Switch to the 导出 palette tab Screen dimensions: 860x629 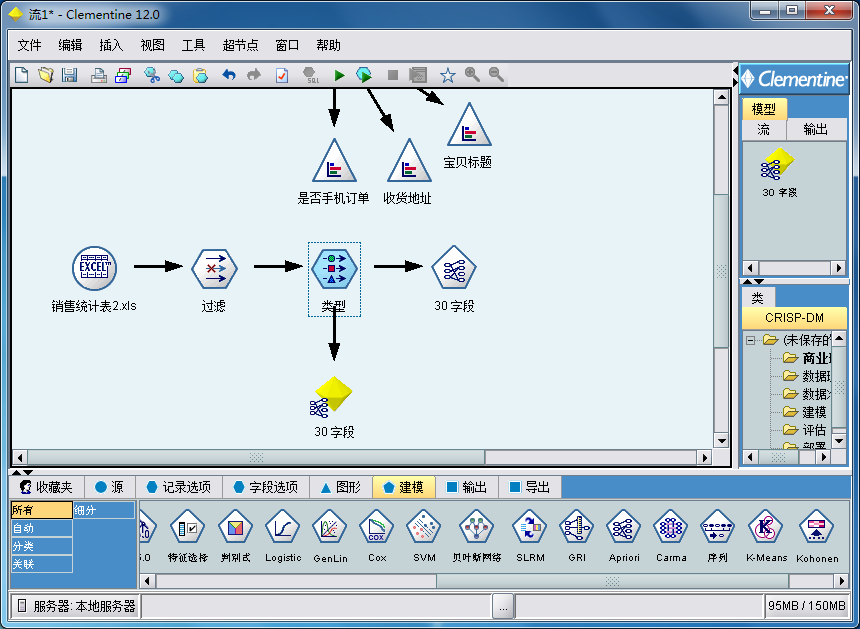[530, 487]
